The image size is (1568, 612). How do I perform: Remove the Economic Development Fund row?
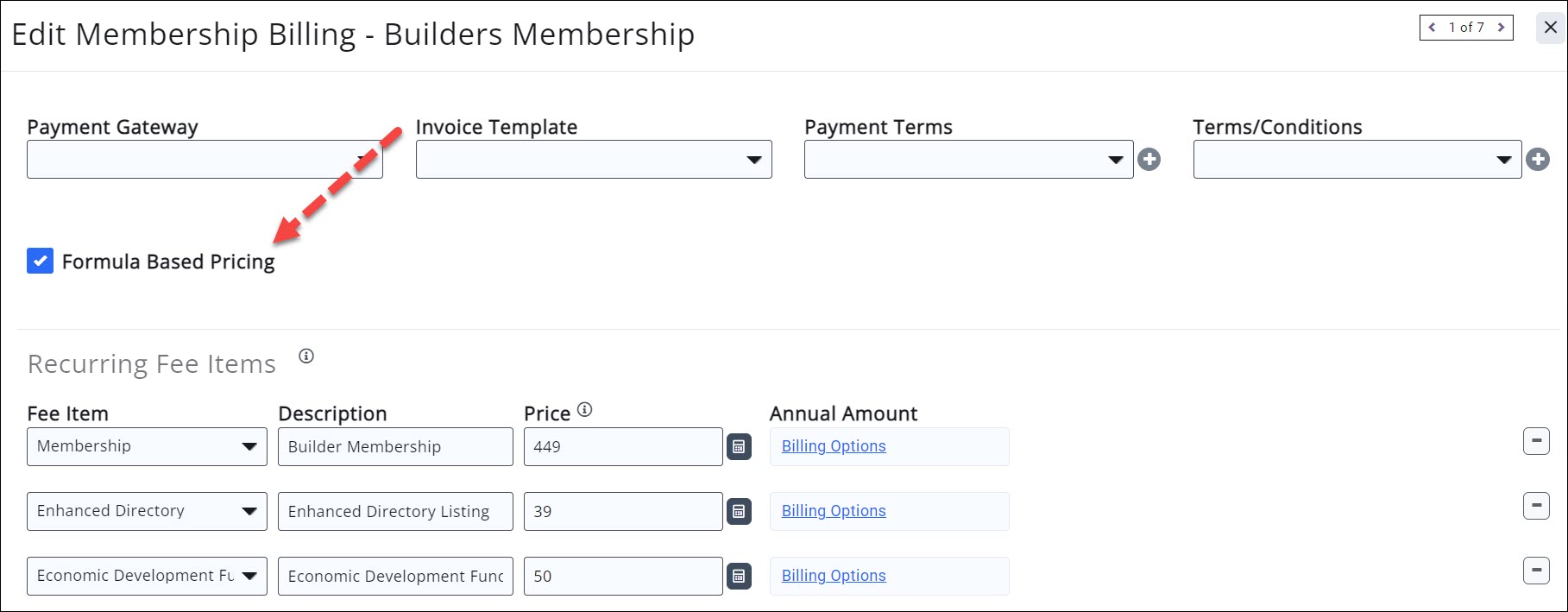click(1536, 571)
